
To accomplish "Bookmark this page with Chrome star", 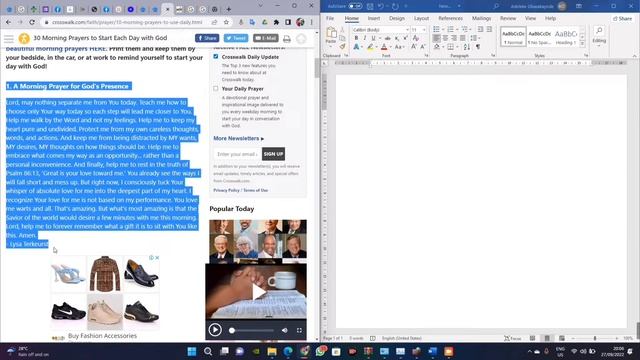I will tap(226, 22).
